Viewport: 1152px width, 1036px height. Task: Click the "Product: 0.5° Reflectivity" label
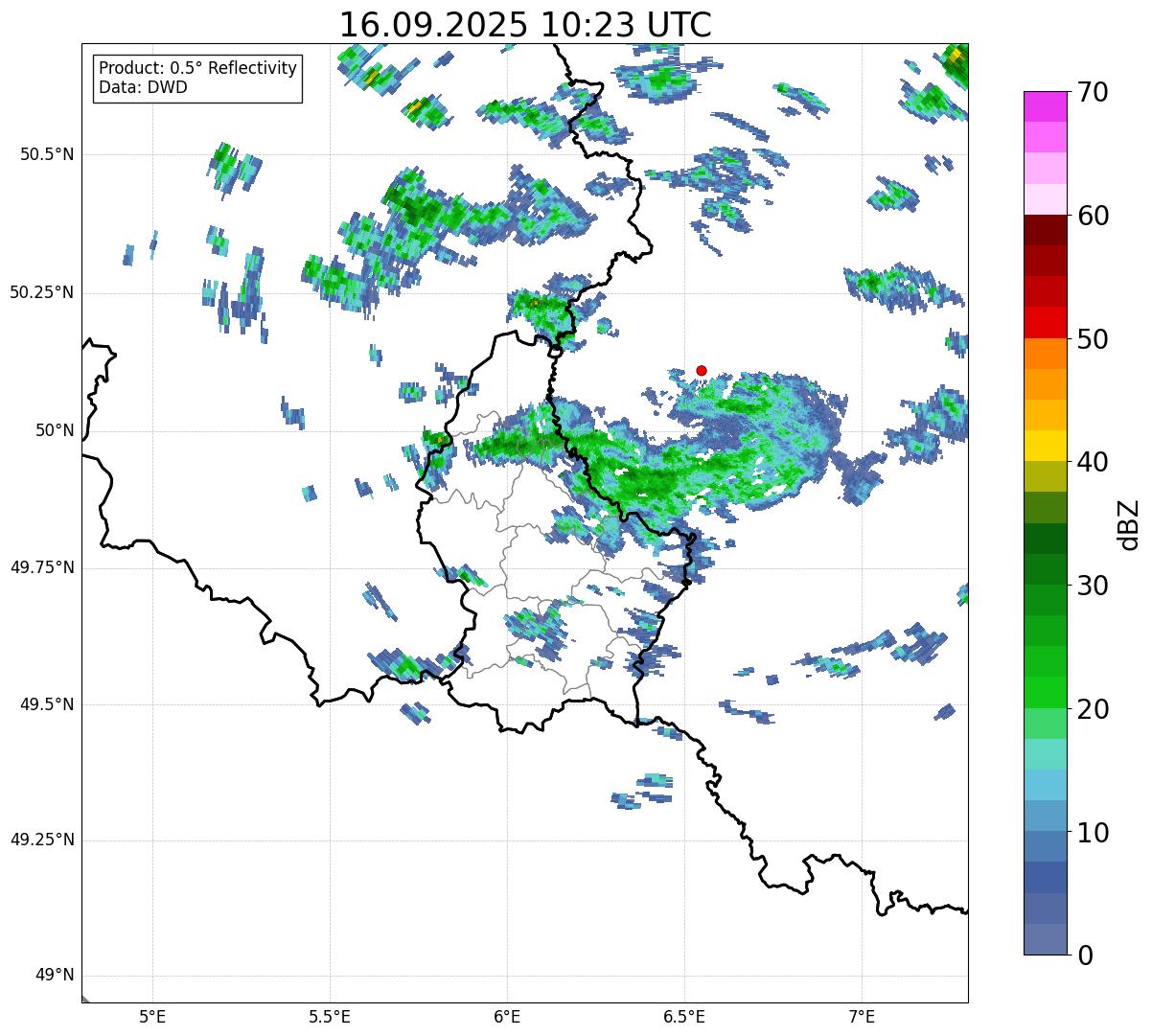197,69
